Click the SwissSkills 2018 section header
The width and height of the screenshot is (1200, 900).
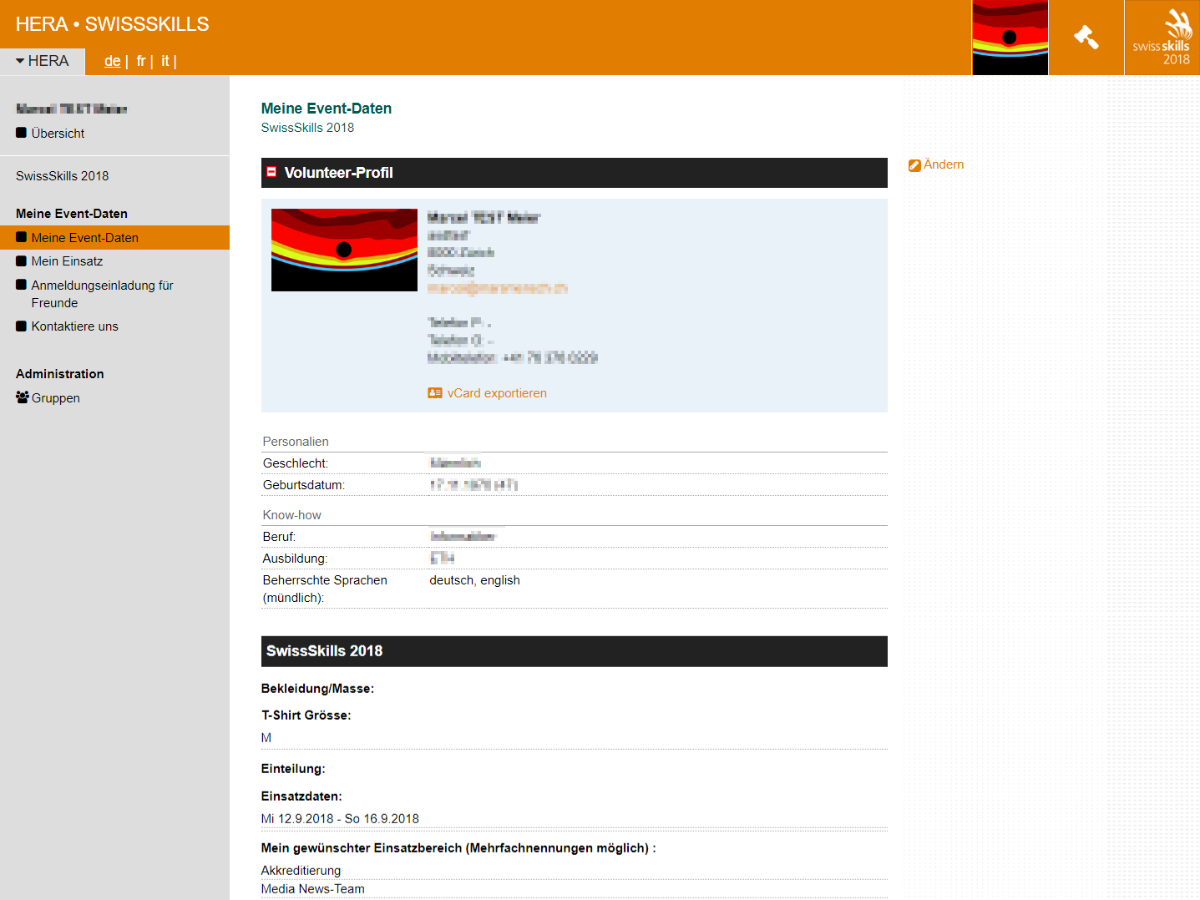574,651
